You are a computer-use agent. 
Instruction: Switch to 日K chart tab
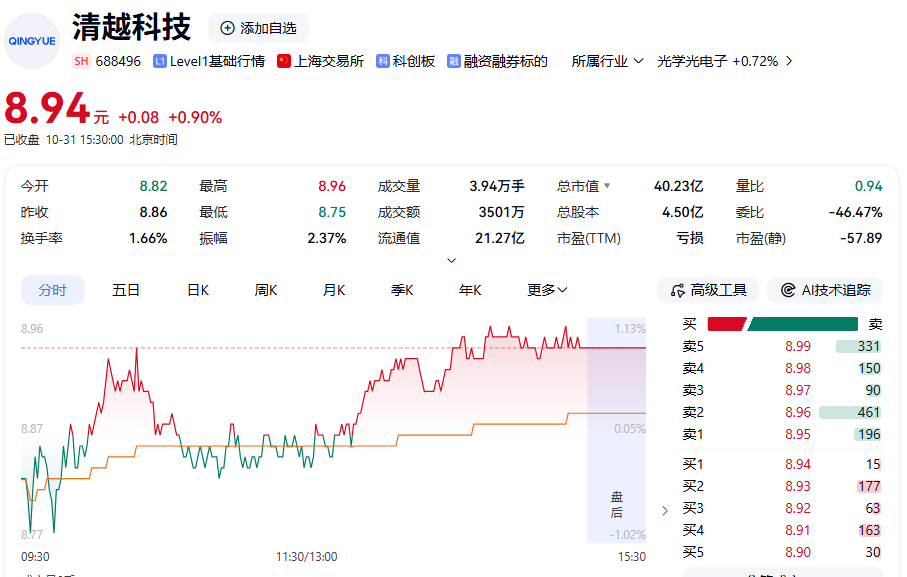point(198,290)
